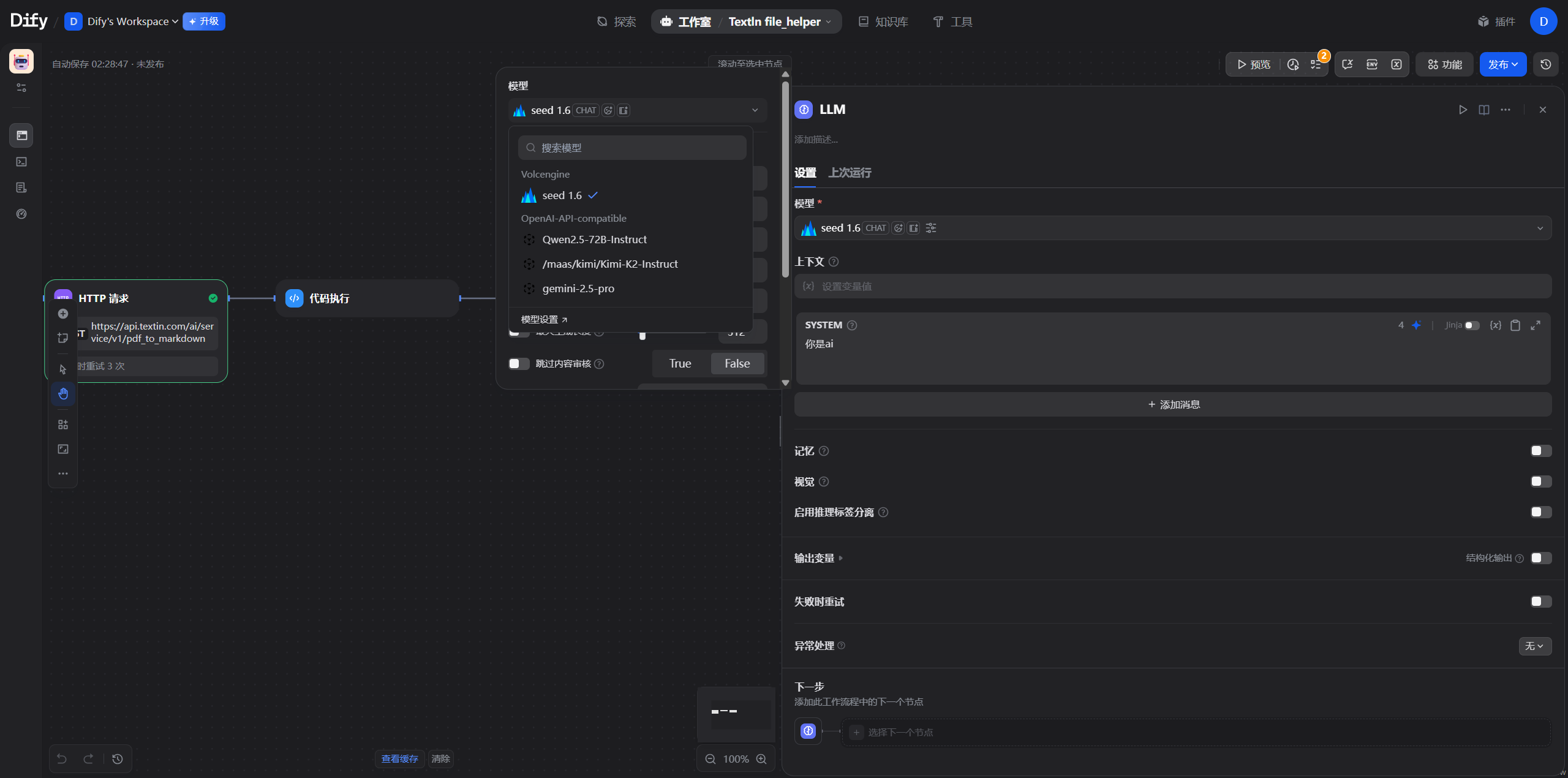Viewport: 1568px width, 778px height.
Task: Choose gemini-2.5-pro from model list
Action: pyautogui.click(x=578, y=289)
